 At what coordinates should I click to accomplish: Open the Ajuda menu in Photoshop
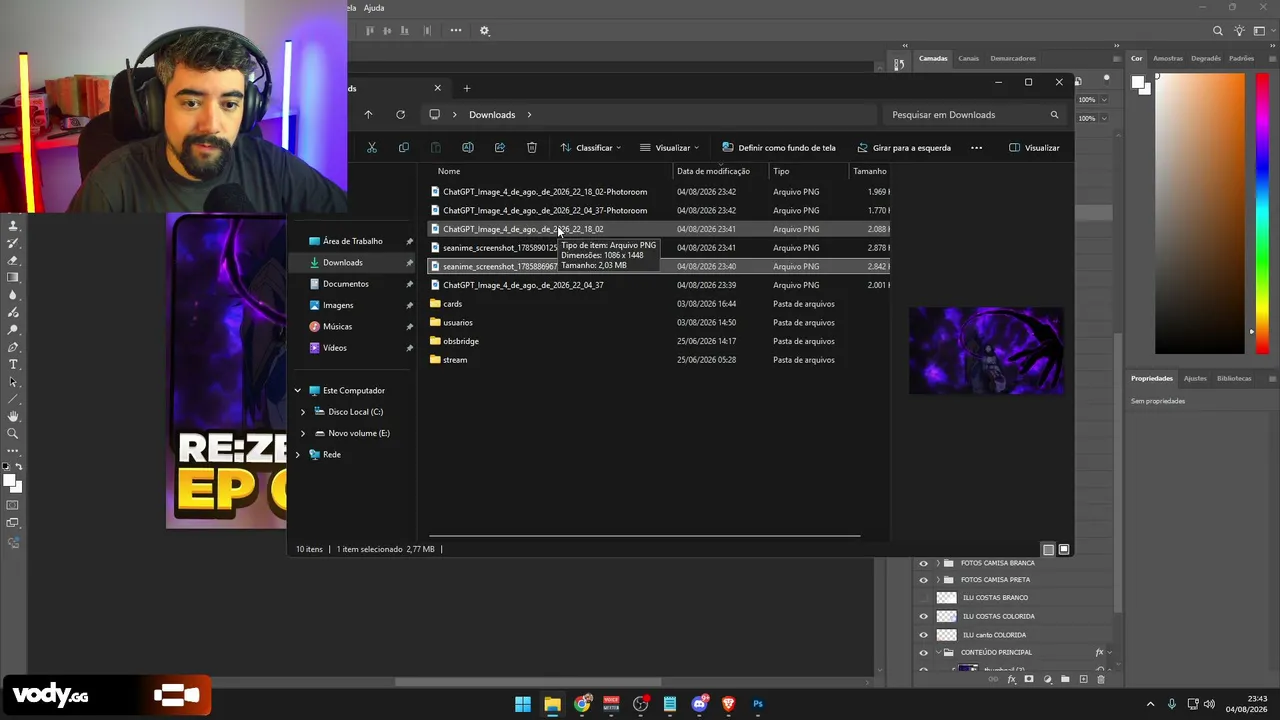click(374, 8)
